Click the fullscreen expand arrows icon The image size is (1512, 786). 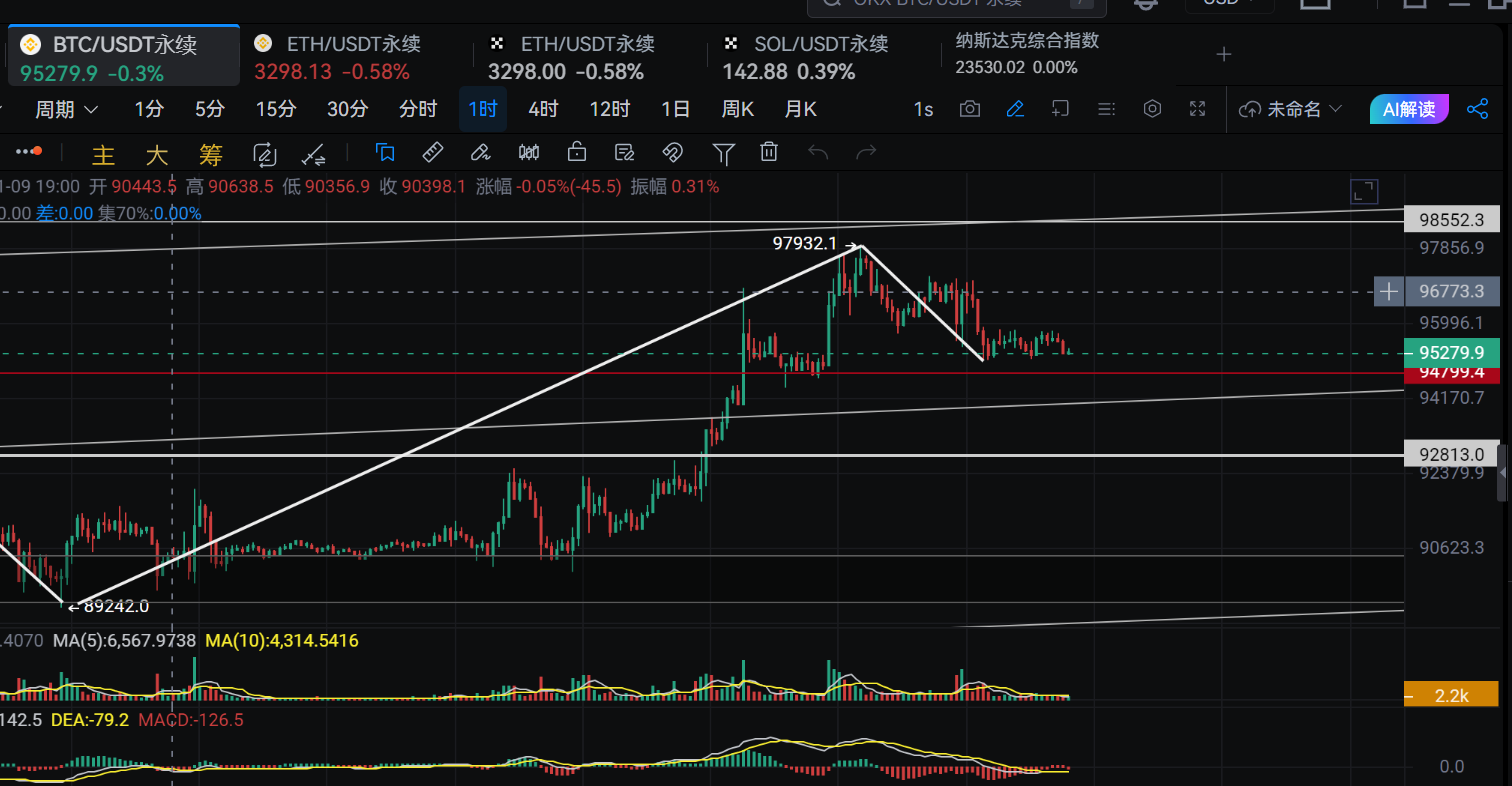(x=1198, y=109)
